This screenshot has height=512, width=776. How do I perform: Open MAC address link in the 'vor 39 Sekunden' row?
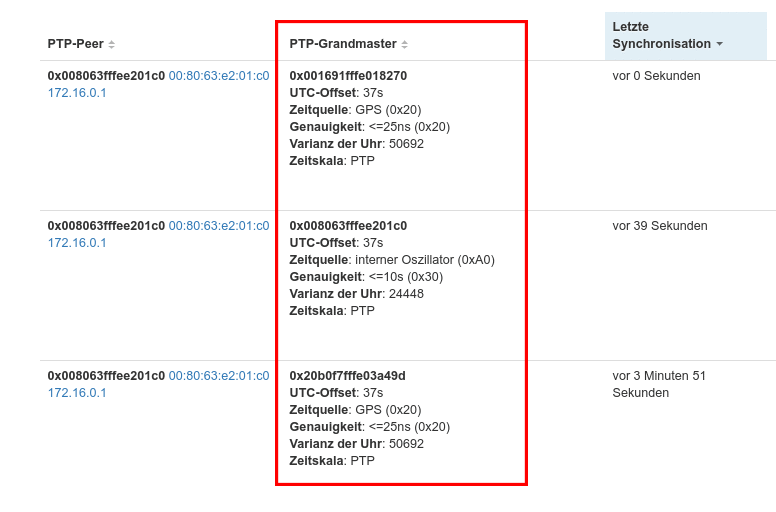(218, 226)
